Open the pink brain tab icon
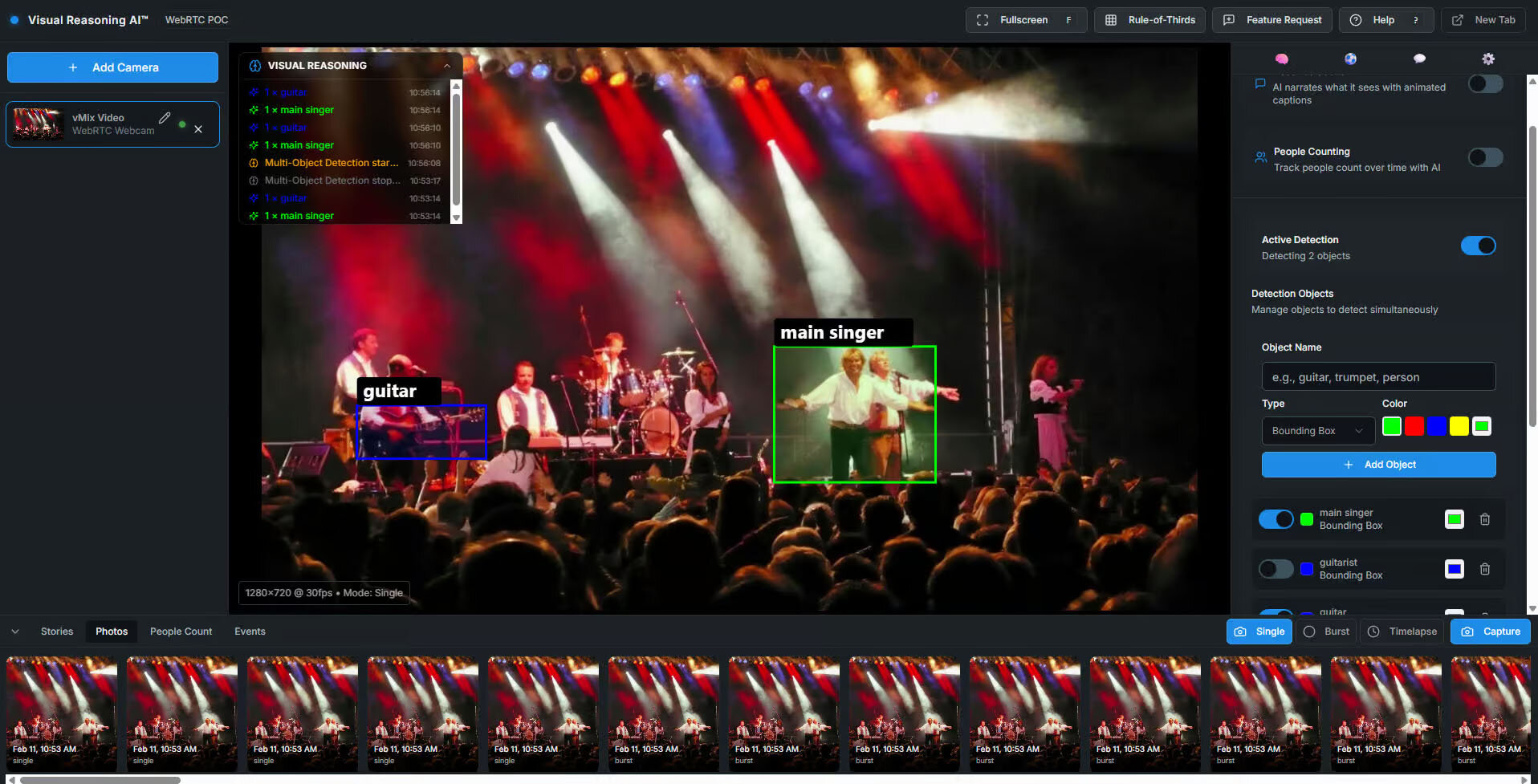The width and height of the screenshot is (1538, 784). pyautogui.click(x=1281, y=59)
